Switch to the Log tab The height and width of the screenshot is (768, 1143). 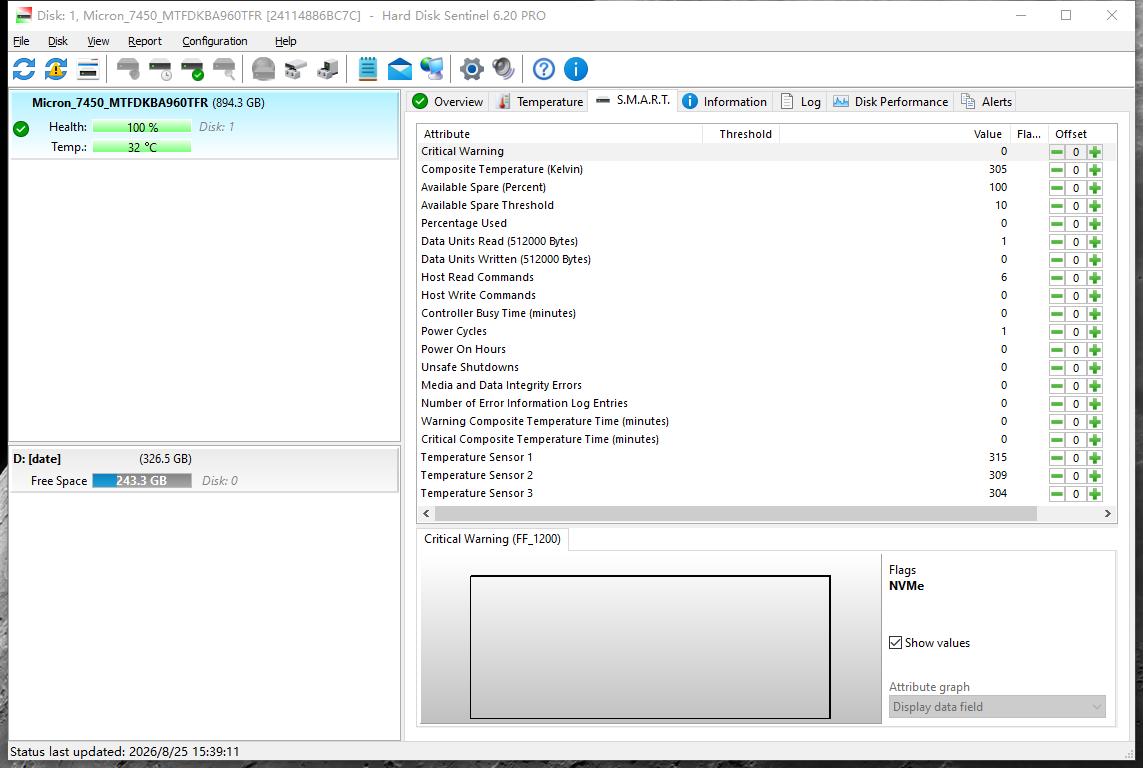click(x=800, y=101)
